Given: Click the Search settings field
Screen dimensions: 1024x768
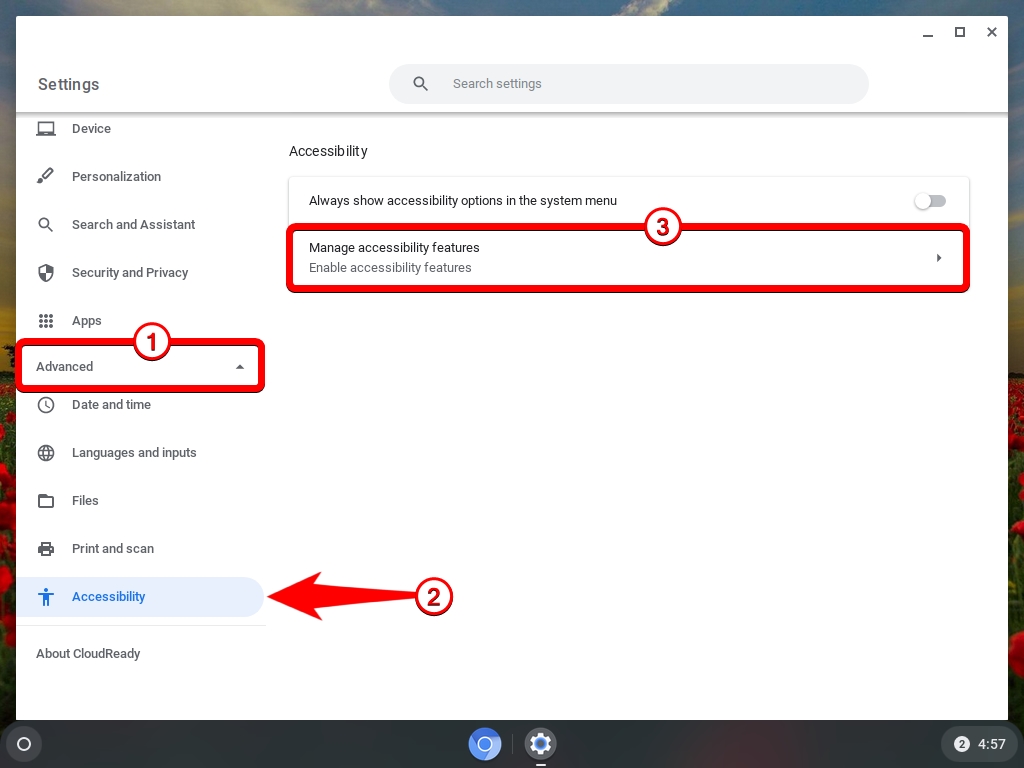Looking at the screenshot, I should coord(628,84).
